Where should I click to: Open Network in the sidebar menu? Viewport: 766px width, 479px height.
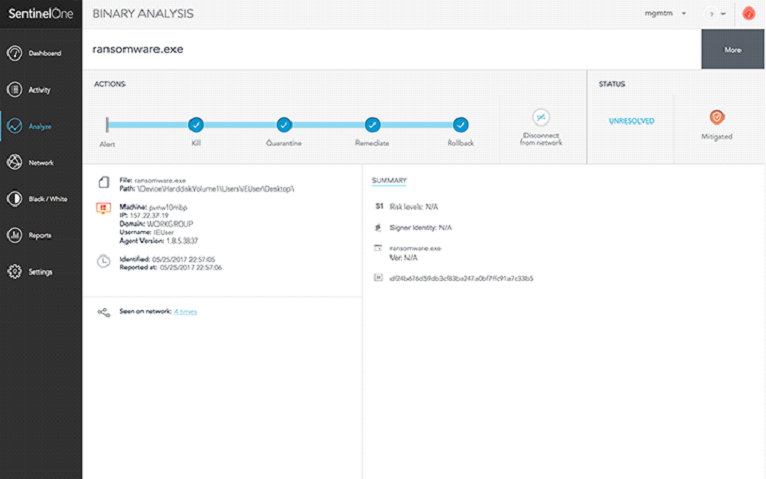coord(41,163)
